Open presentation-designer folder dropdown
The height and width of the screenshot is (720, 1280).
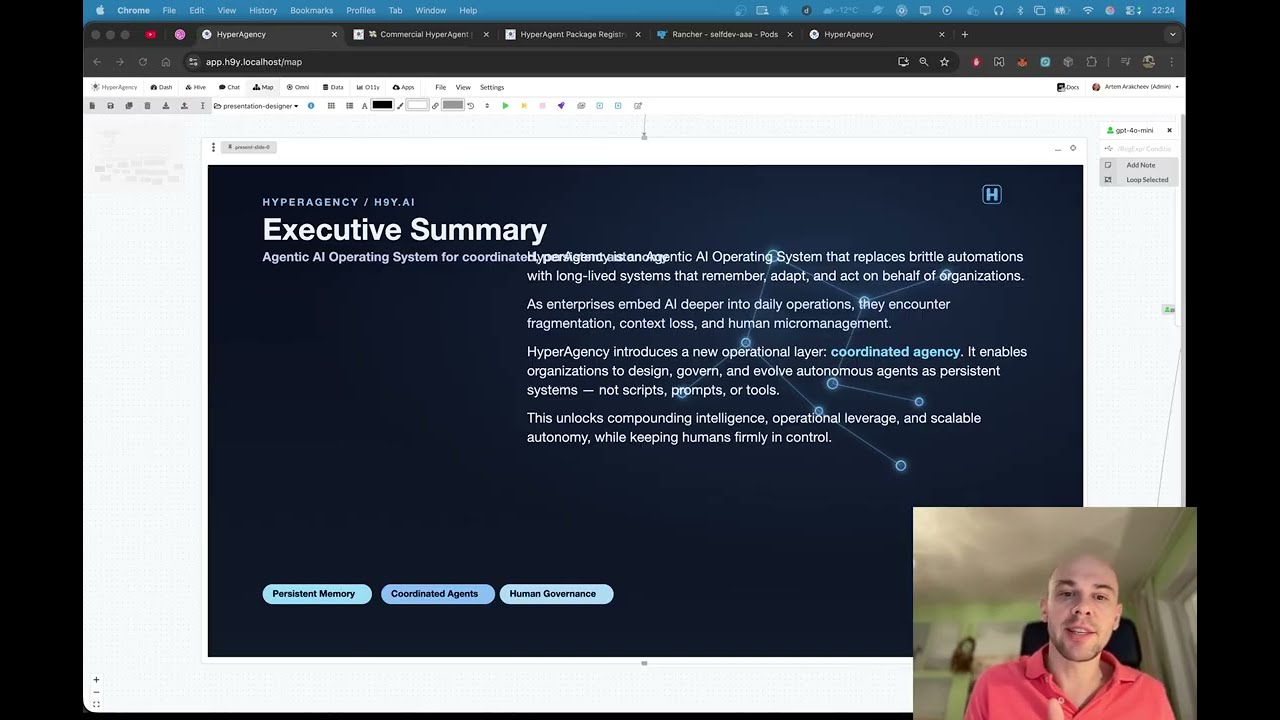256,105
